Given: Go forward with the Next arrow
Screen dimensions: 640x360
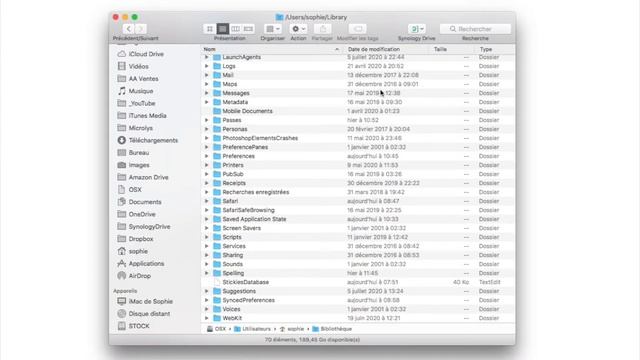Looking at the screenshot, I should 140,29.
